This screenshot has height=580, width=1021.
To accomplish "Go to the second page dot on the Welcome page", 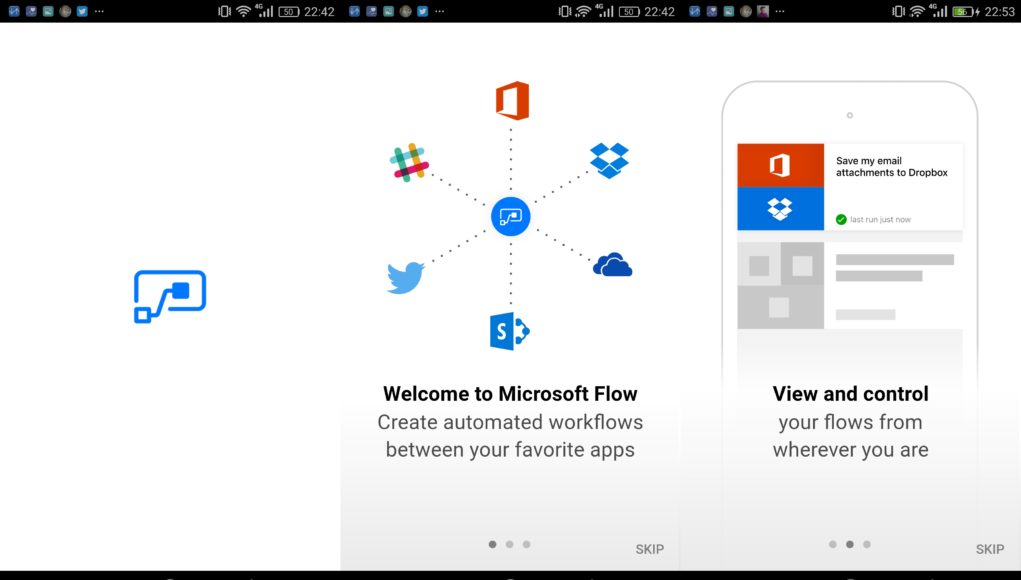I will pyautogui.click(x=509, y=544).
